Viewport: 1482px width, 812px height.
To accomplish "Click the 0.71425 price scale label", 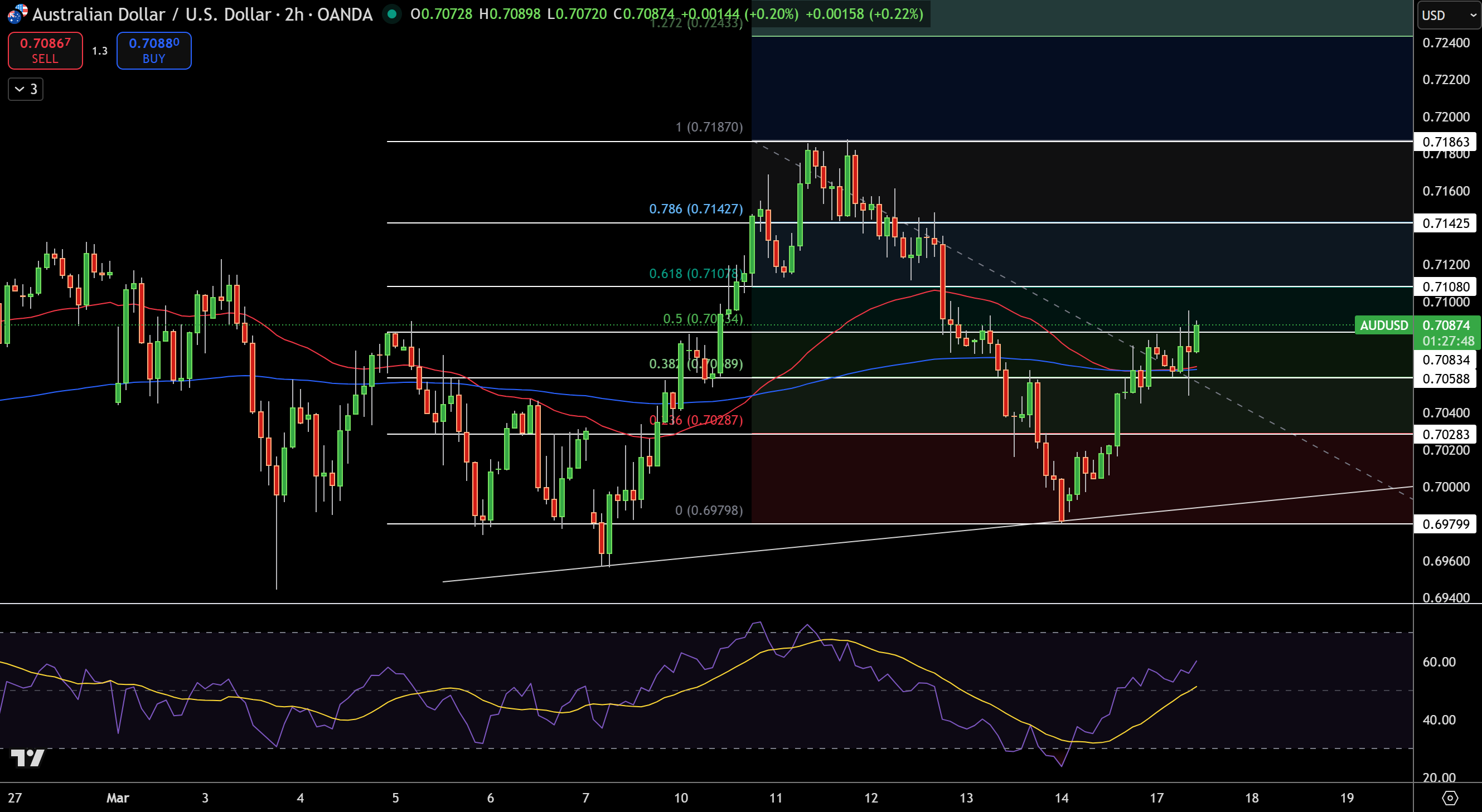I will point(1445,223).
